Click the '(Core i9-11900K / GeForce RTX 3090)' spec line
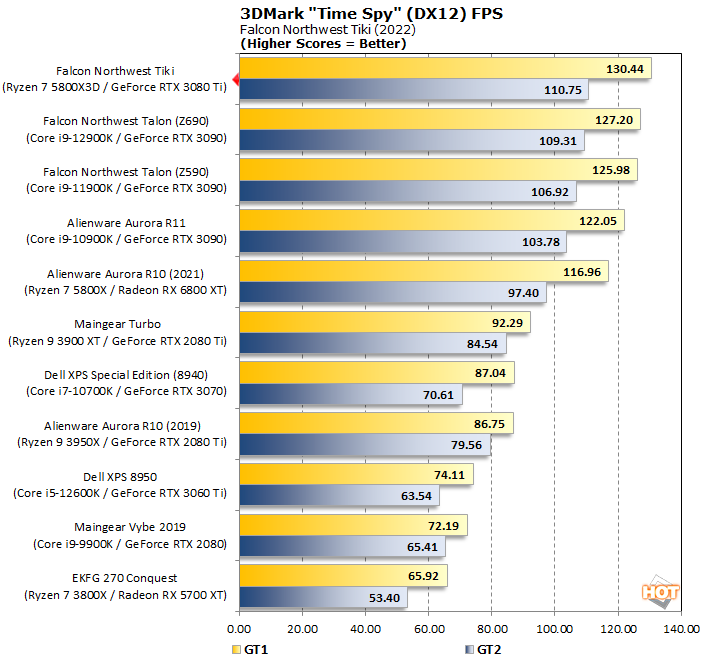This screenshot has height=662, width=708. [x=126, y=188]
